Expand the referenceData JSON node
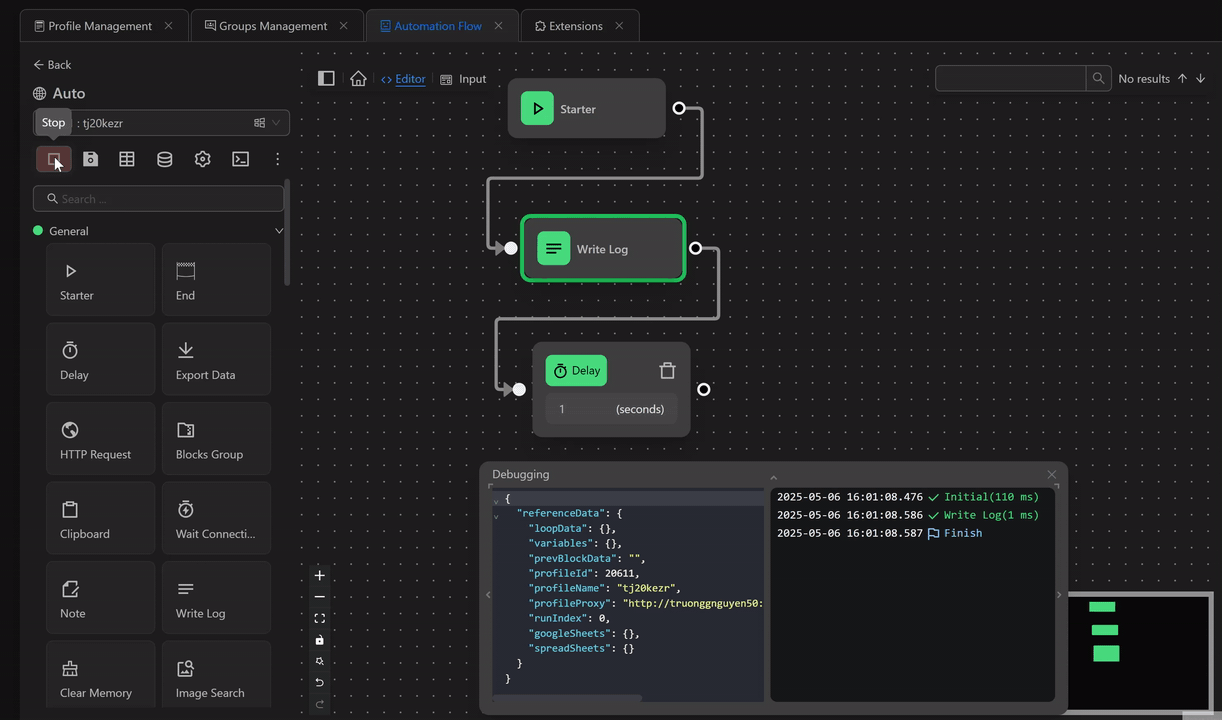1222x720 pixels. click(x=495, y=513)
